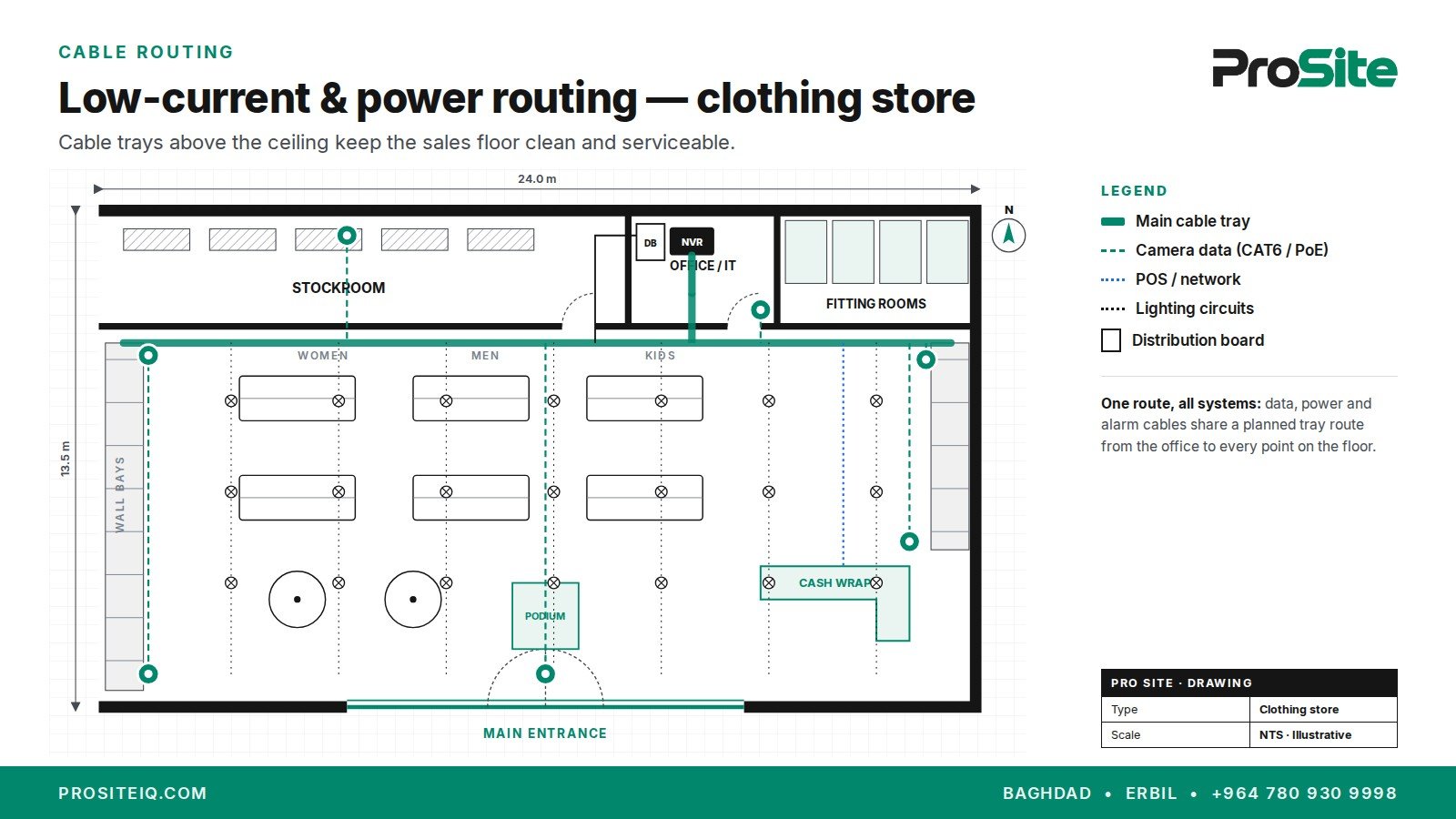The height and width of the screenshot is (819, 1456).
Task: Click the OFFICE / IT label
Action: (703, 266)
